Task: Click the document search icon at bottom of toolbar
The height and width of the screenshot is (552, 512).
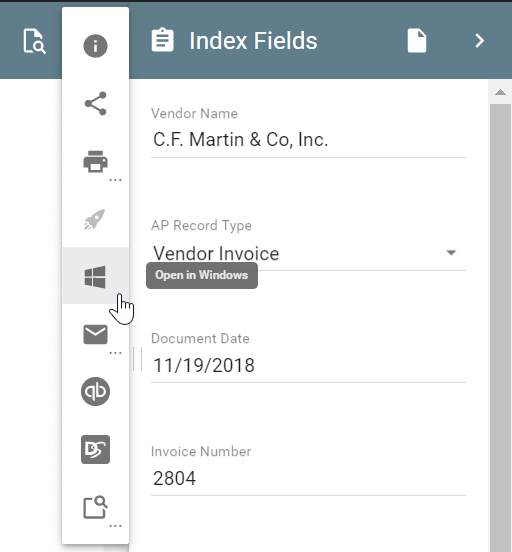Action: tap(95, 507)
